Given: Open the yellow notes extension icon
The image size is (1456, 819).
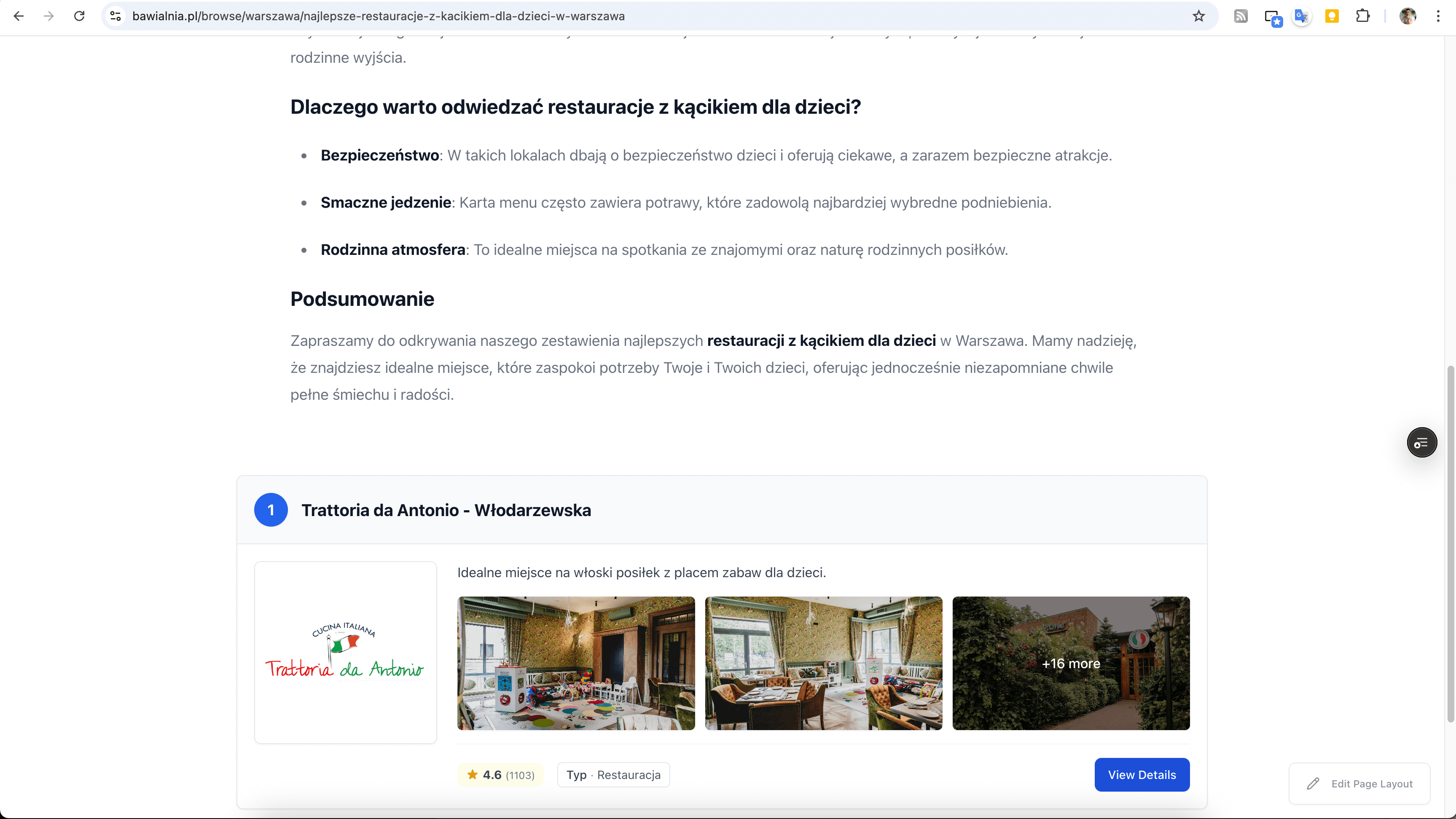Looking at the screenshot, I should click(1332, 16).
